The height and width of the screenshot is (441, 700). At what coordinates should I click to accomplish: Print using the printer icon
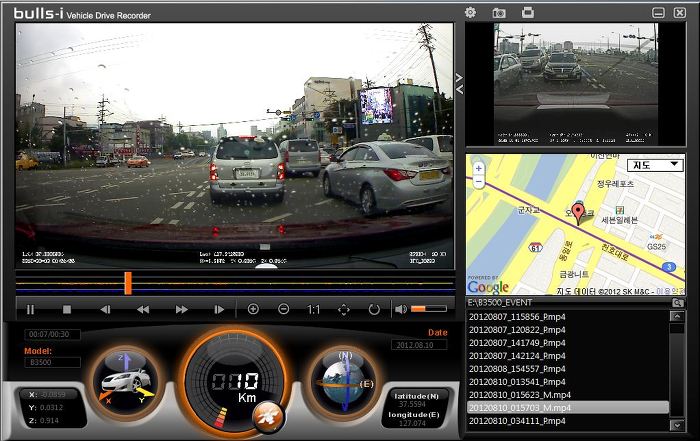528,12
